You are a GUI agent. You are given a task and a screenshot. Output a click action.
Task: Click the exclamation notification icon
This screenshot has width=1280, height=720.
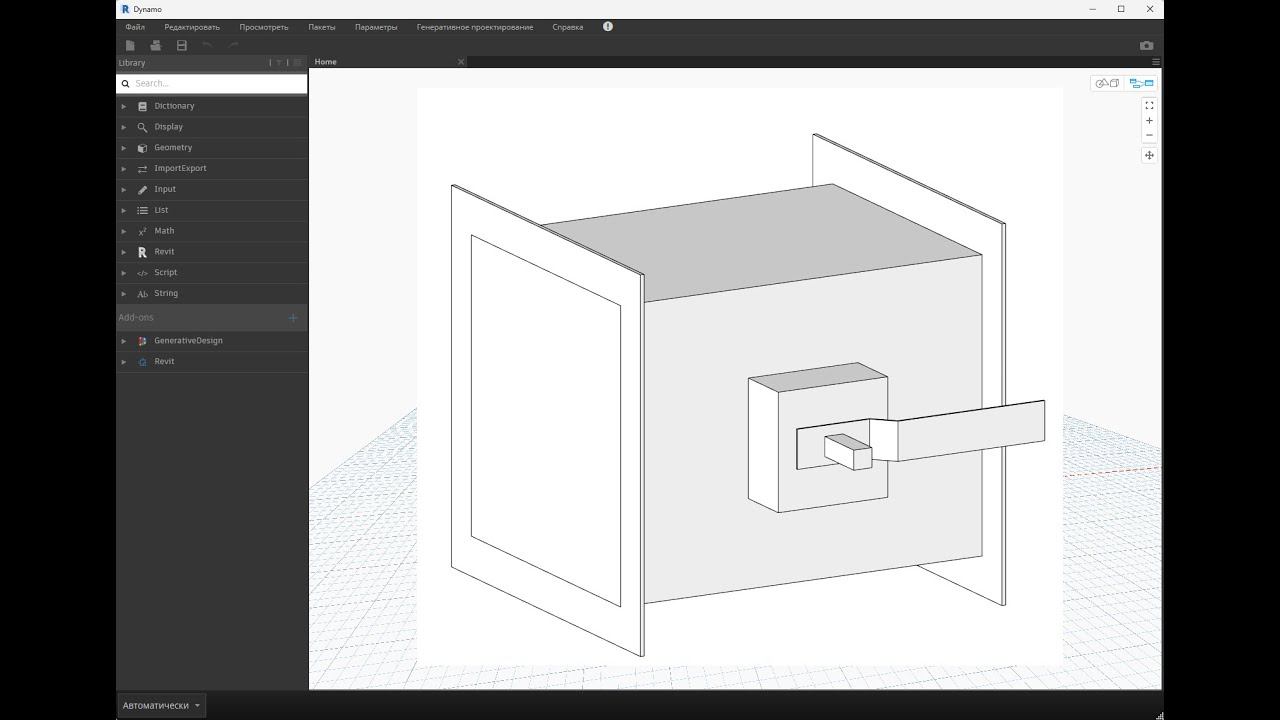pos(608,27)
